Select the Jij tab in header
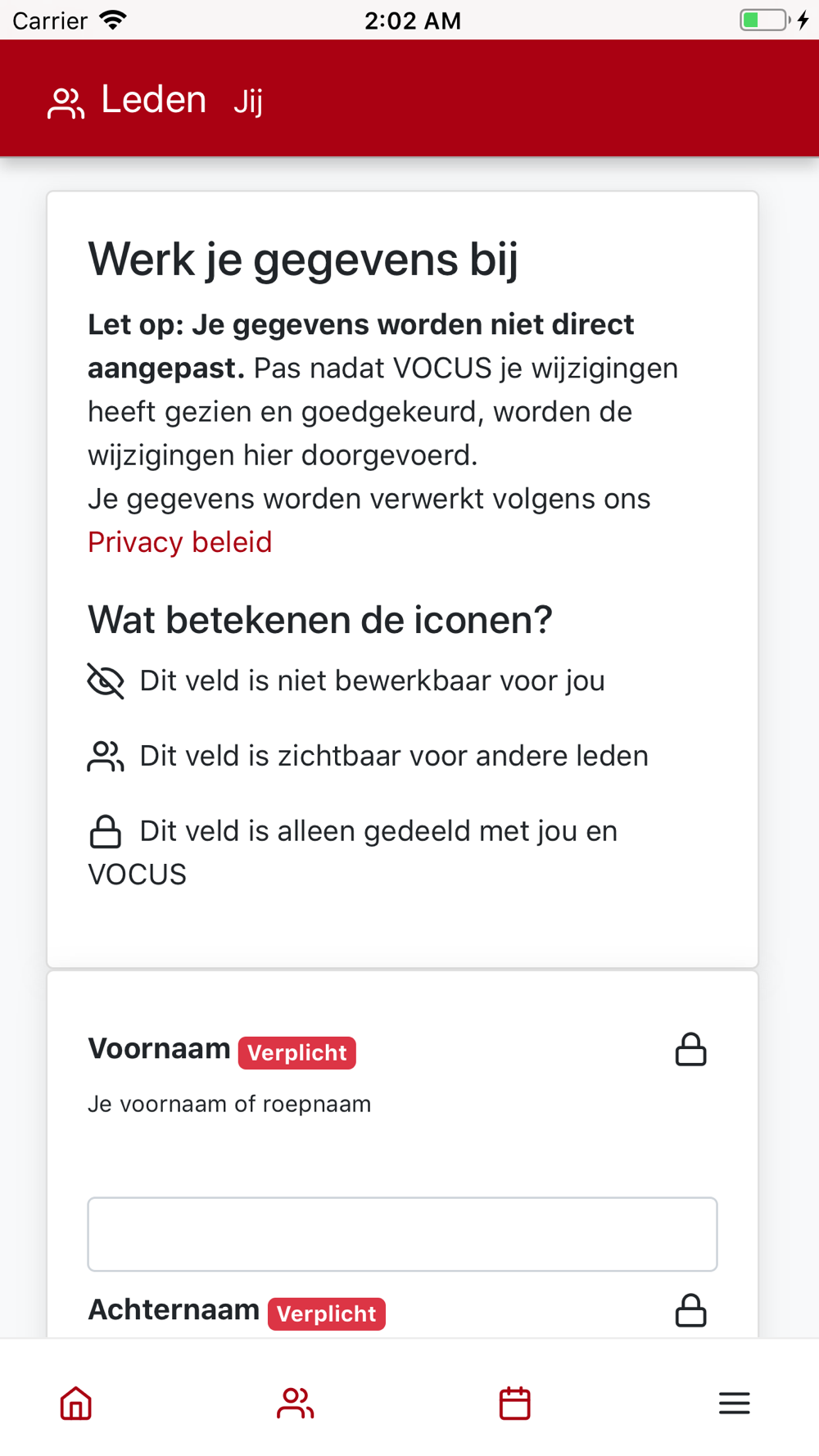 coord(248,102)
